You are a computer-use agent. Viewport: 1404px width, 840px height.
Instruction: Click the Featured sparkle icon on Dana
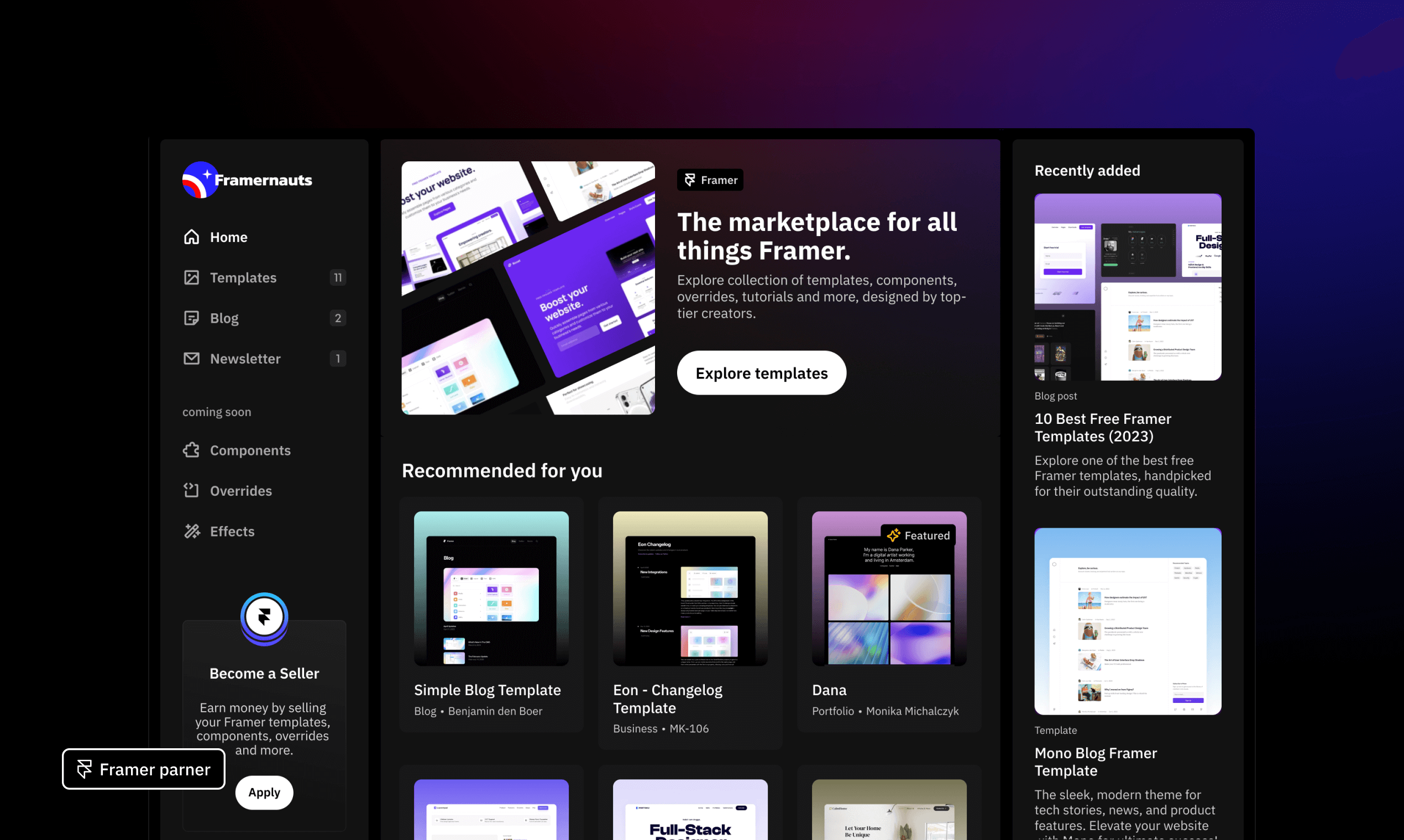[893, 535]
